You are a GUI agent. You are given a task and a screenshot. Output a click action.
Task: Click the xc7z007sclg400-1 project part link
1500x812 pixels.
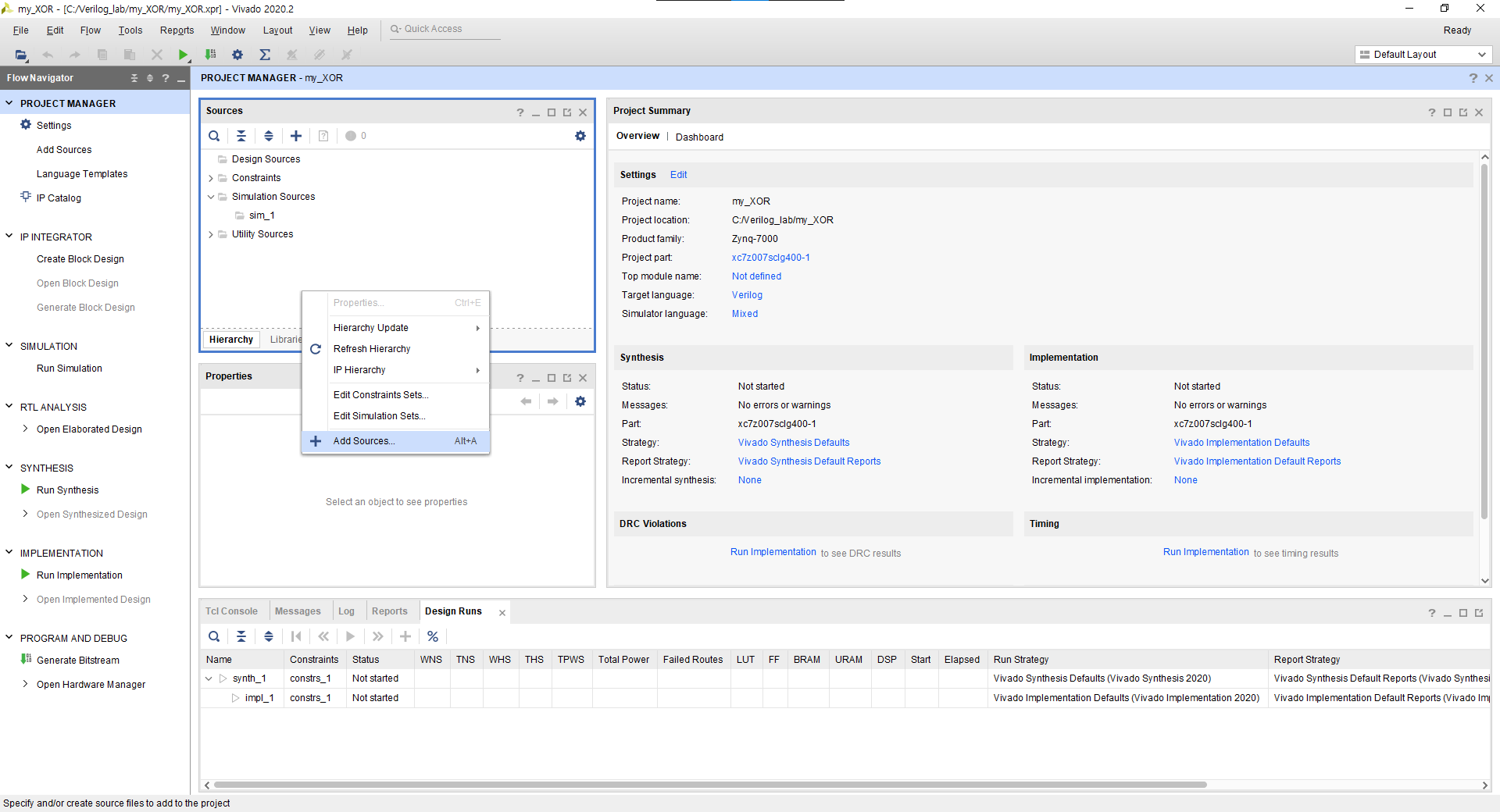771,258
